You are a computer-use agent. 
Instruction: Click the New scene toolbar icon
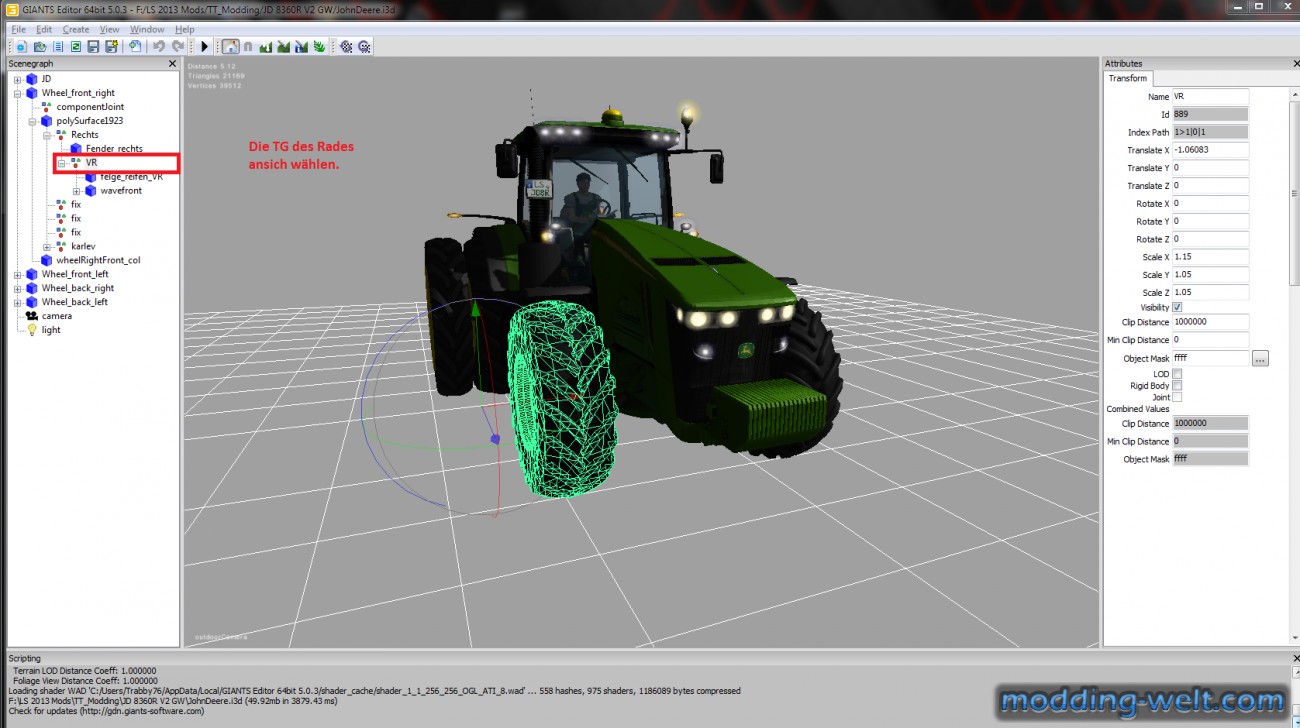21,46
